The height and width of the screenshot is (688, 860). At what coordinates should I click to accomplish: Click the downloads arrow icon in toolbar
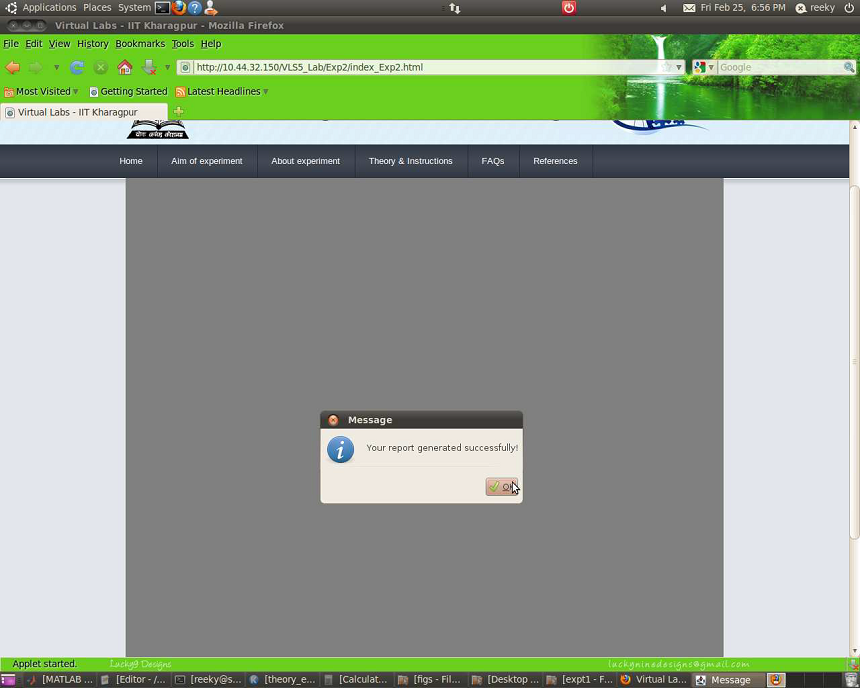(x=149, y=68)
